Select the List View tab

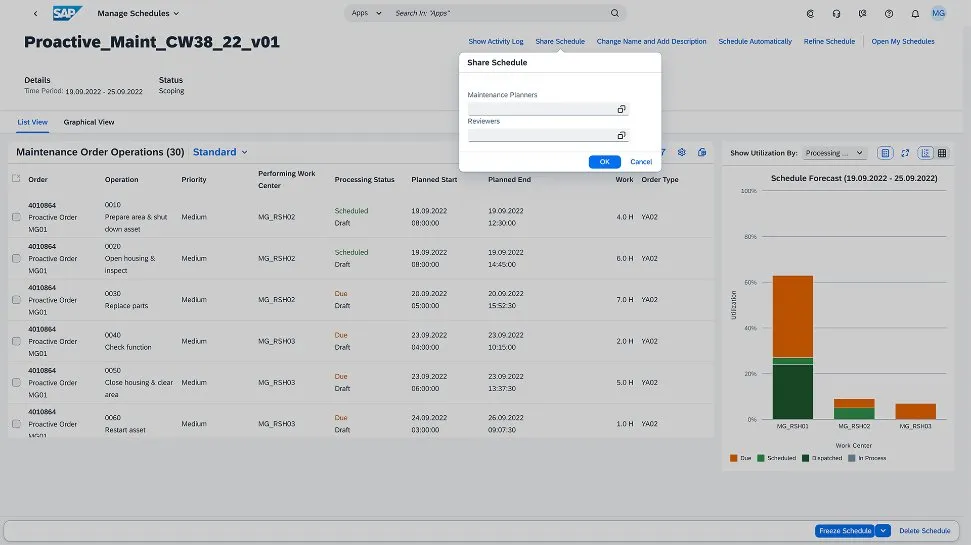pyautogui.click(x=33, y=122)
